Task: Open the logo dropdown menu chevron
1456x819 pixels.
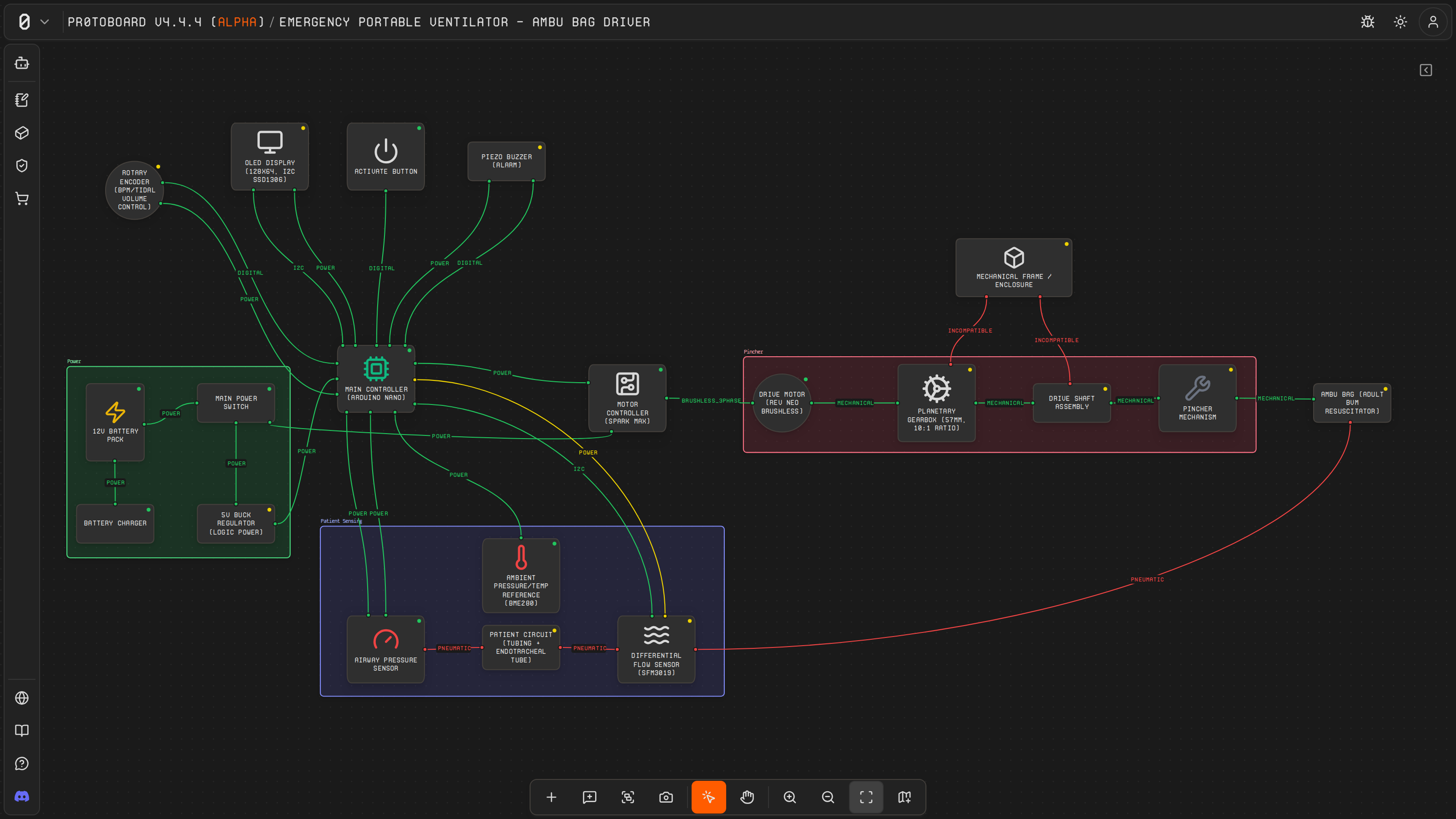Action: pos(45,22)
